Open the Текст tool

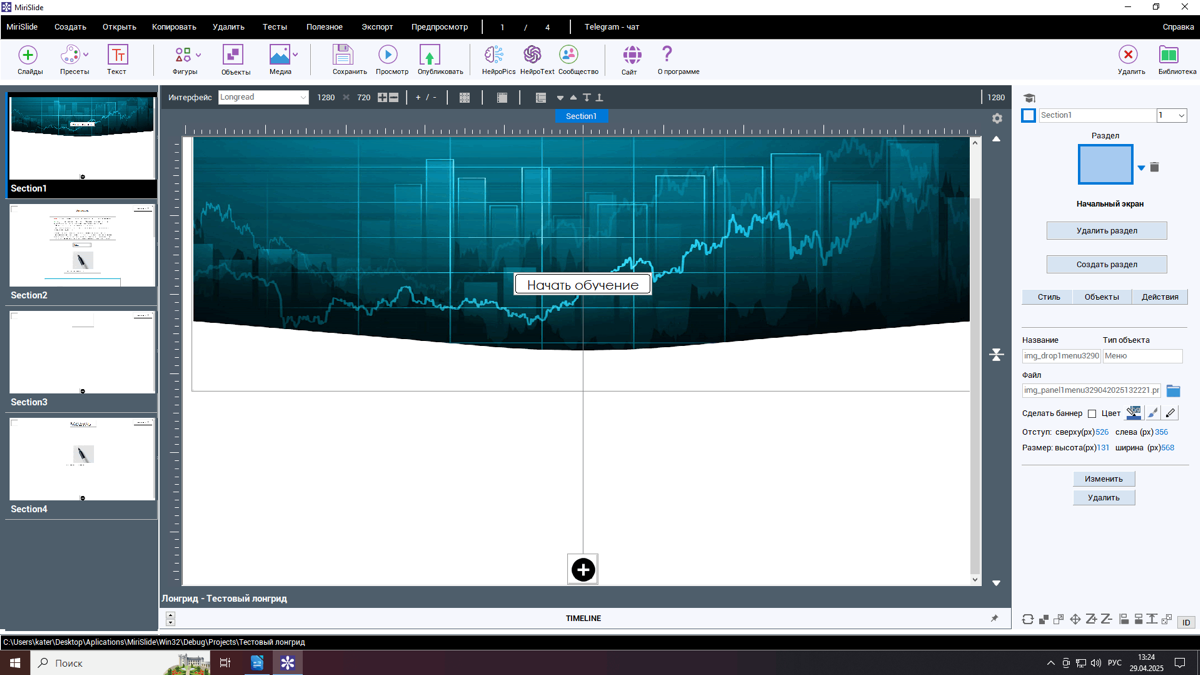117,56
